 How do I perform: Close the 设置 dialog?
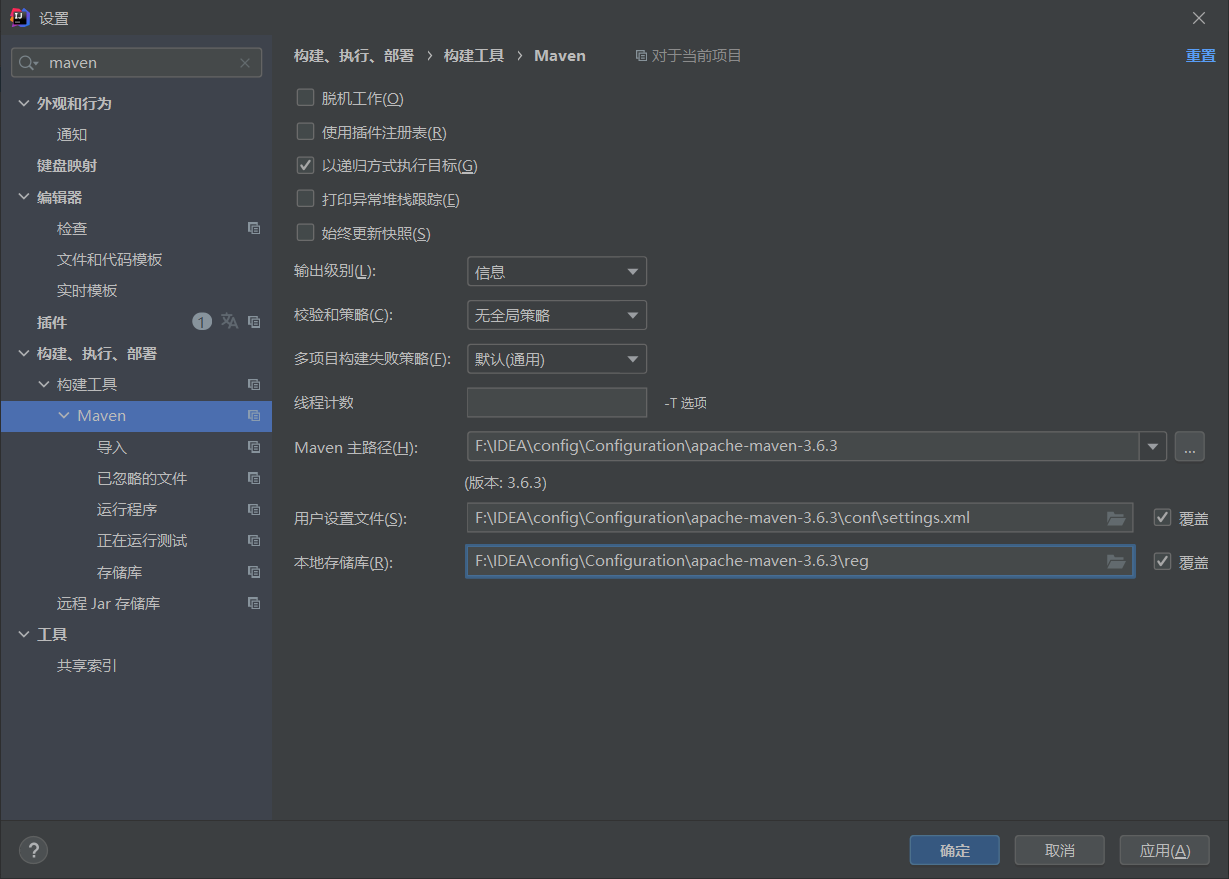[x=1199, y=18]
